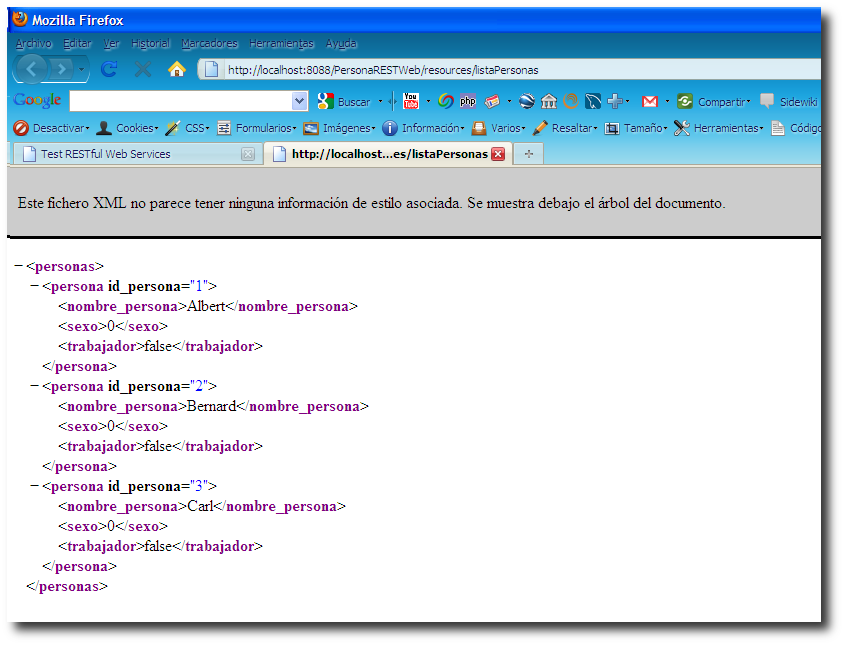Go back with the Back arrow button
This screenshot has height=645, width=844.
pyautogui.click(x=31, y=69)
